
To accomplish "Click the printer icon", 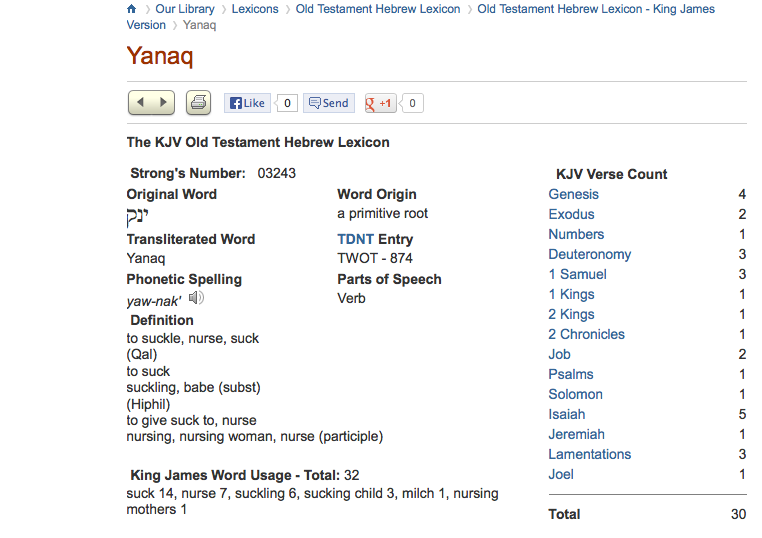I will click(198, 102).
